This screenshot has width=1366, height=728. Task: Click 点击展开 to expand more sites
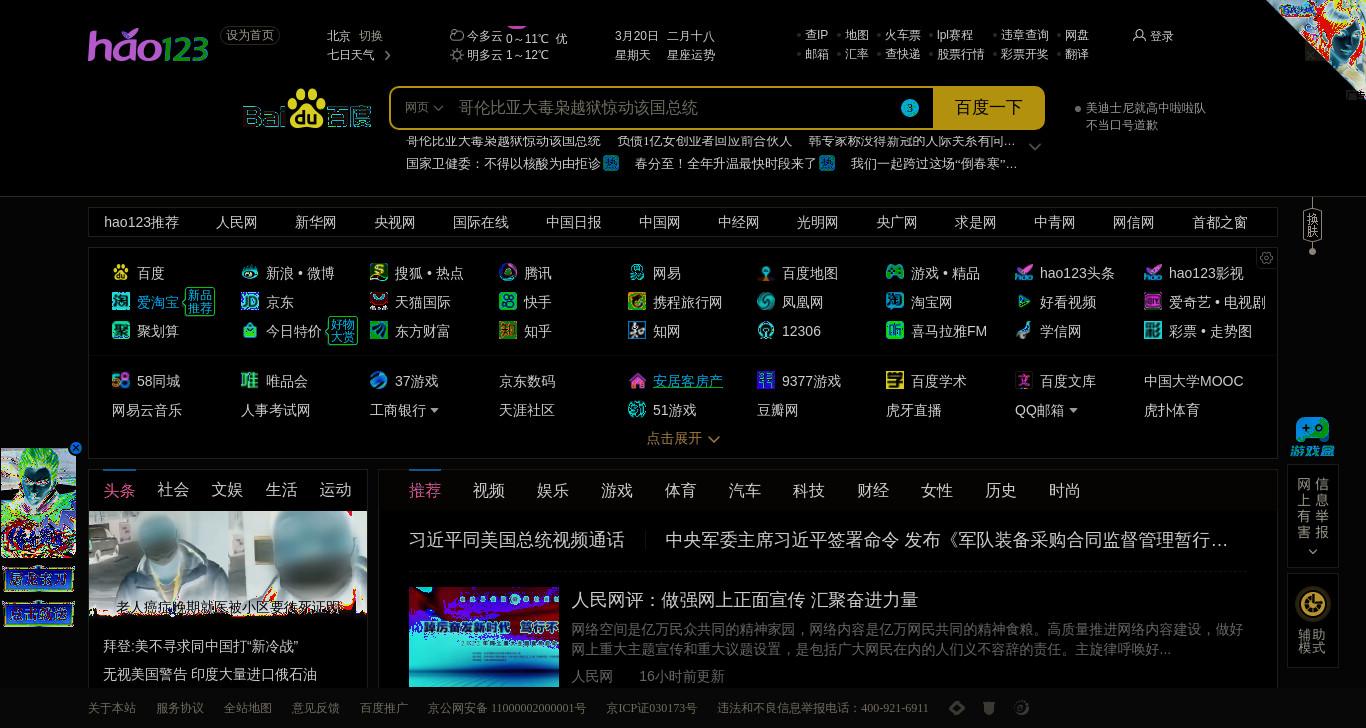point(683,438)
